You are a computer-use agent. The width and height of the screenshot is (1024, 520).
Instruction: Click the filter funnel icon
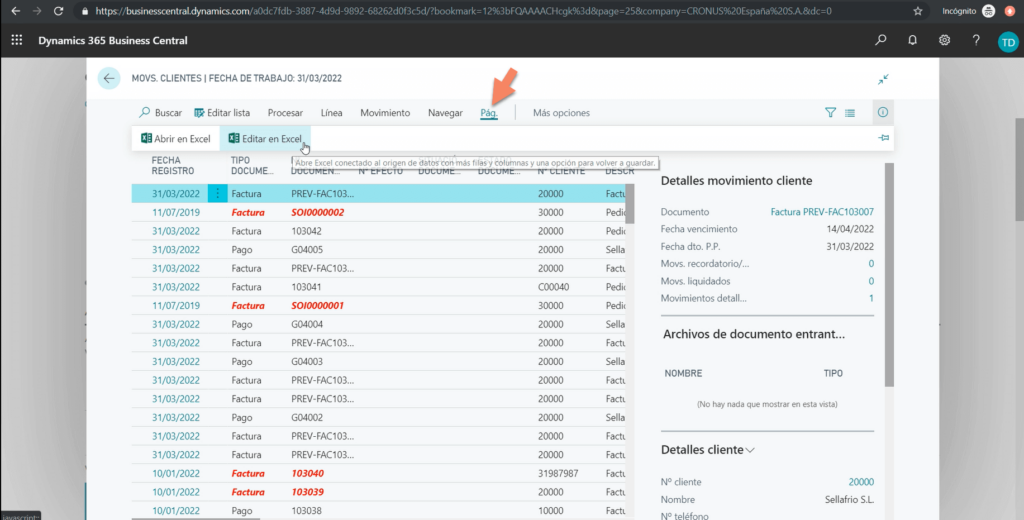(830, 113)
